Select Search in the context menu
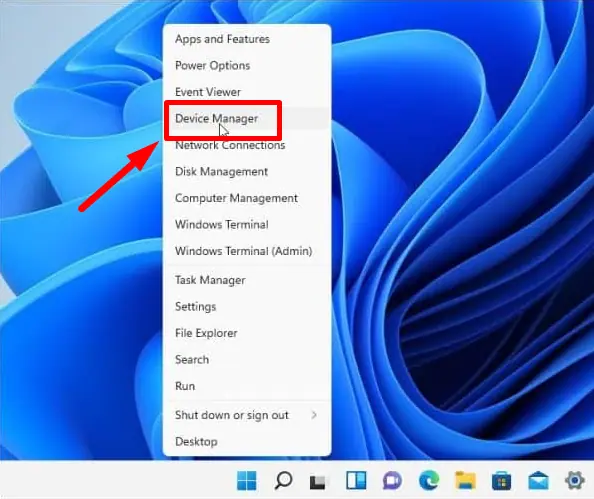Viewport: 594px width, 499px height. (x=247, y=360)
